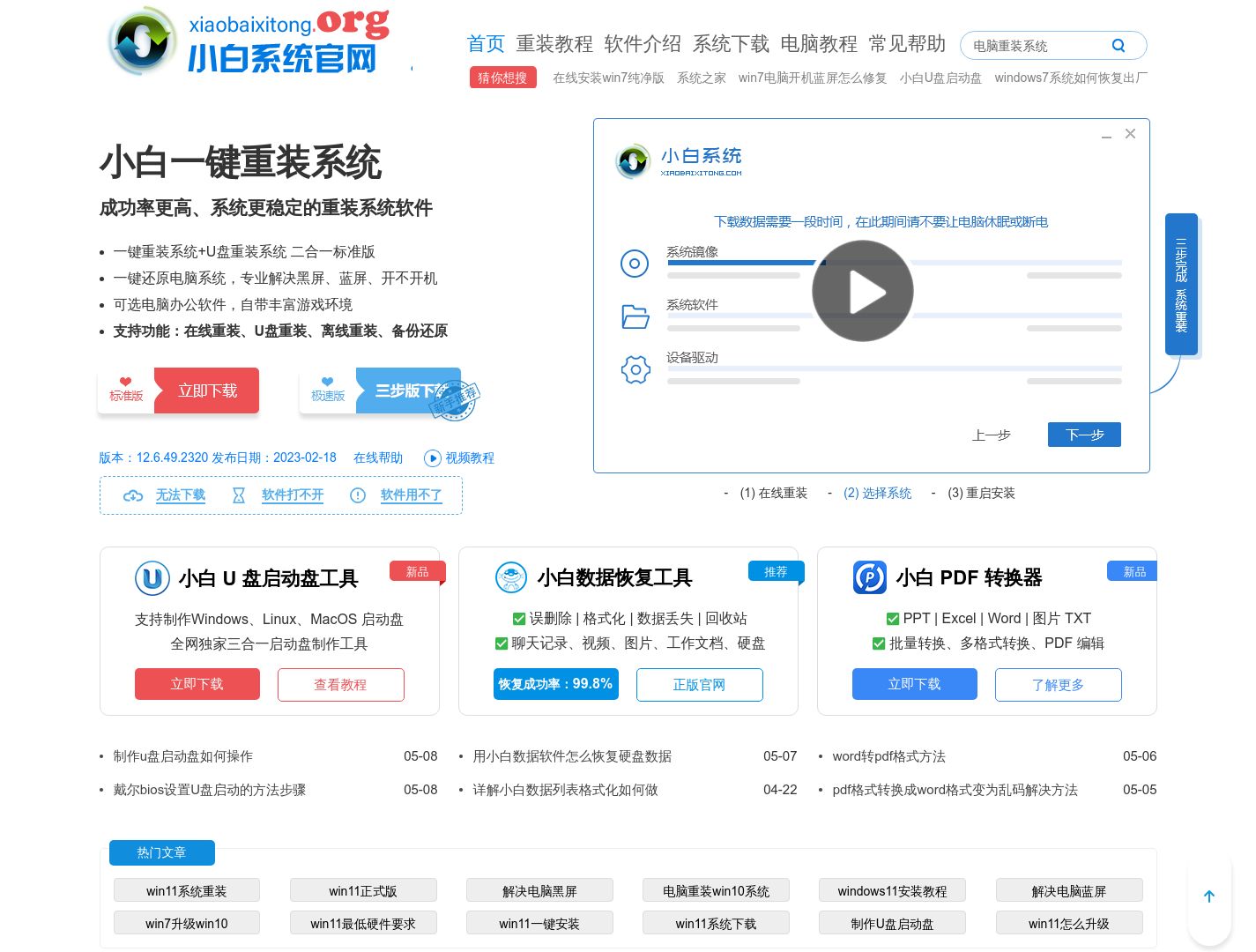Click 下一步 button in demo window
Image resolution: width=1256 pixels, height=952 pixels.
click(1084, 435)
